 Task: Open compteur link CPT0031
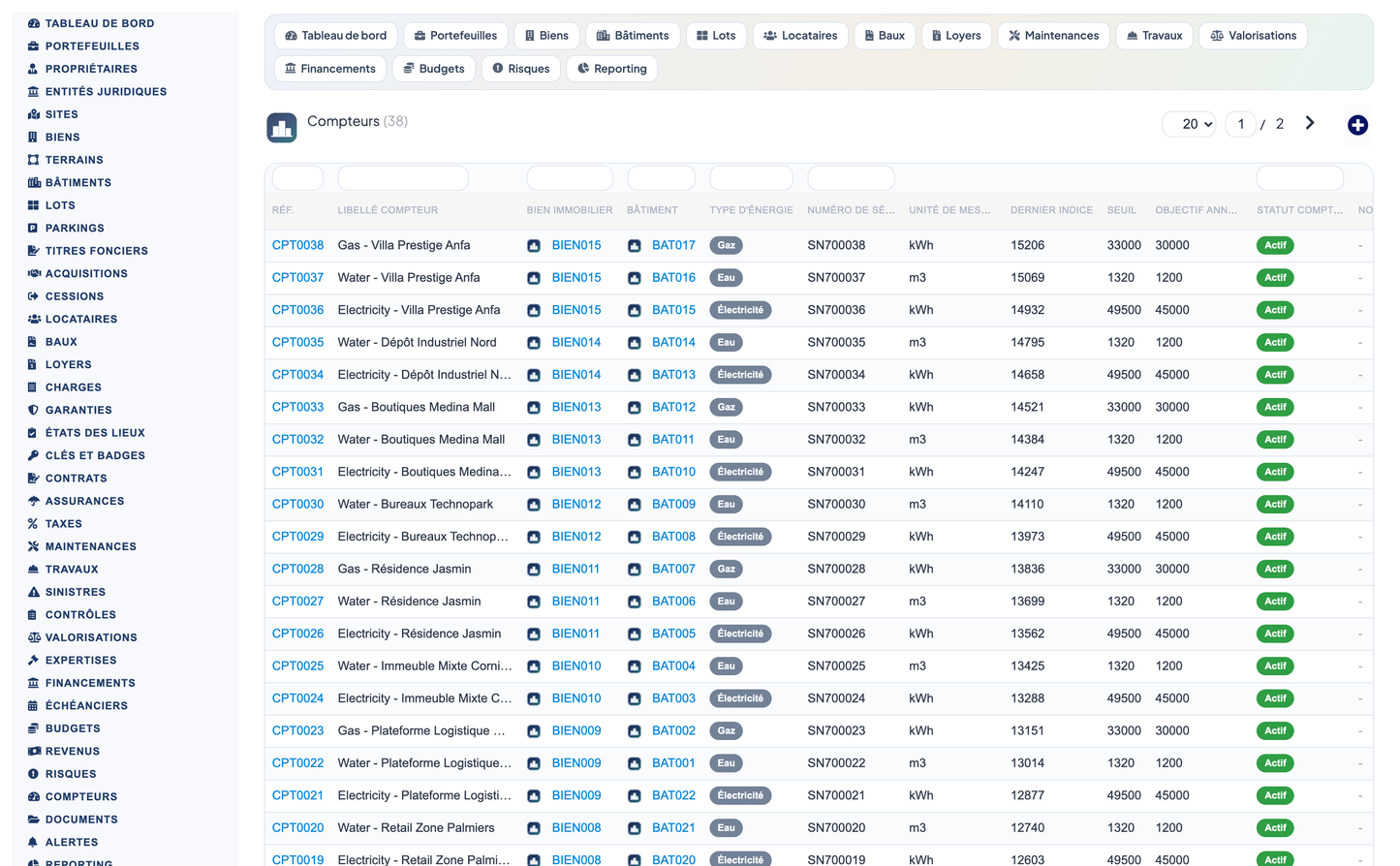click(x=297, y=472)
